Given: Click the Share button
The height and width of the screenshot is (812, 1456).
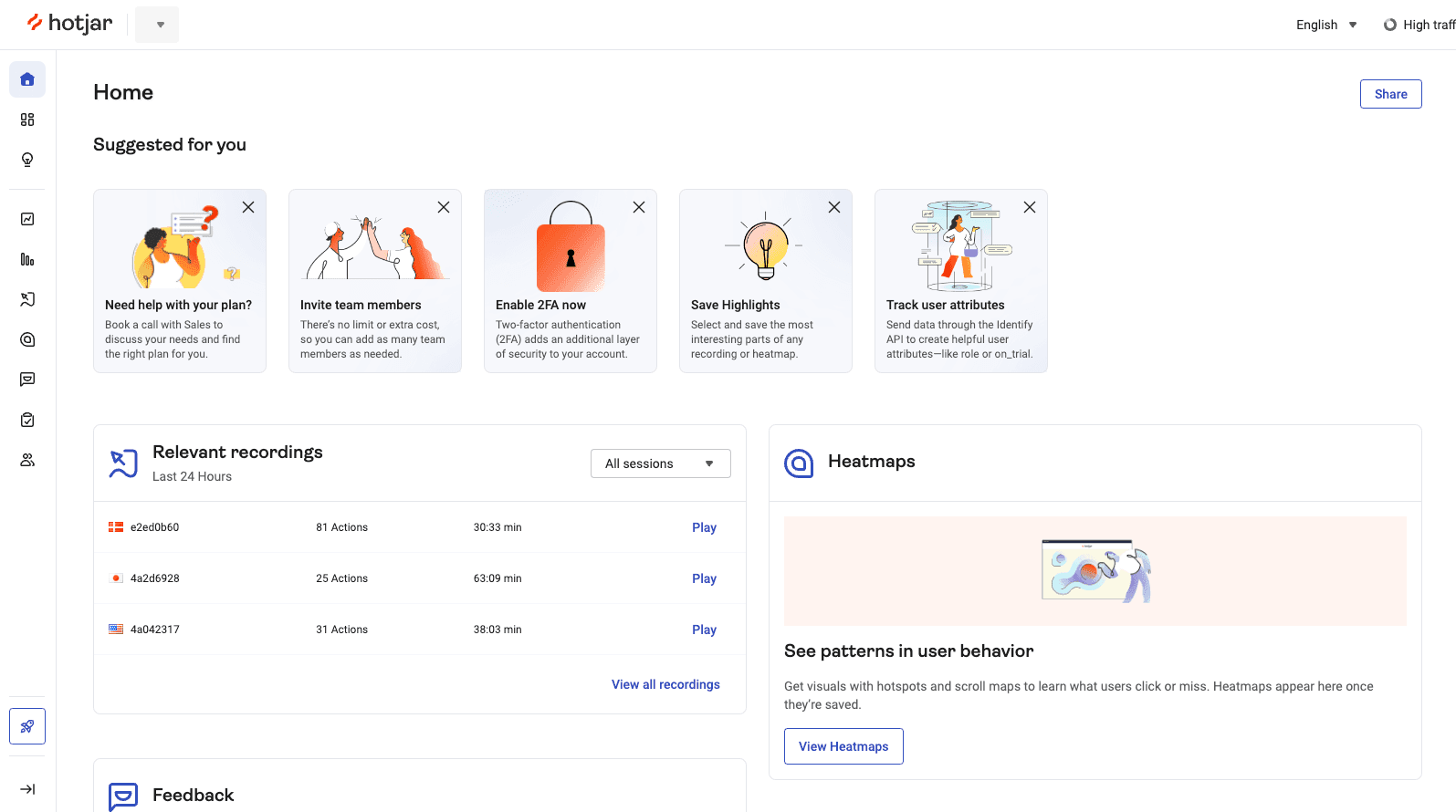Looking at the screenshot, I should (1390, 94).
